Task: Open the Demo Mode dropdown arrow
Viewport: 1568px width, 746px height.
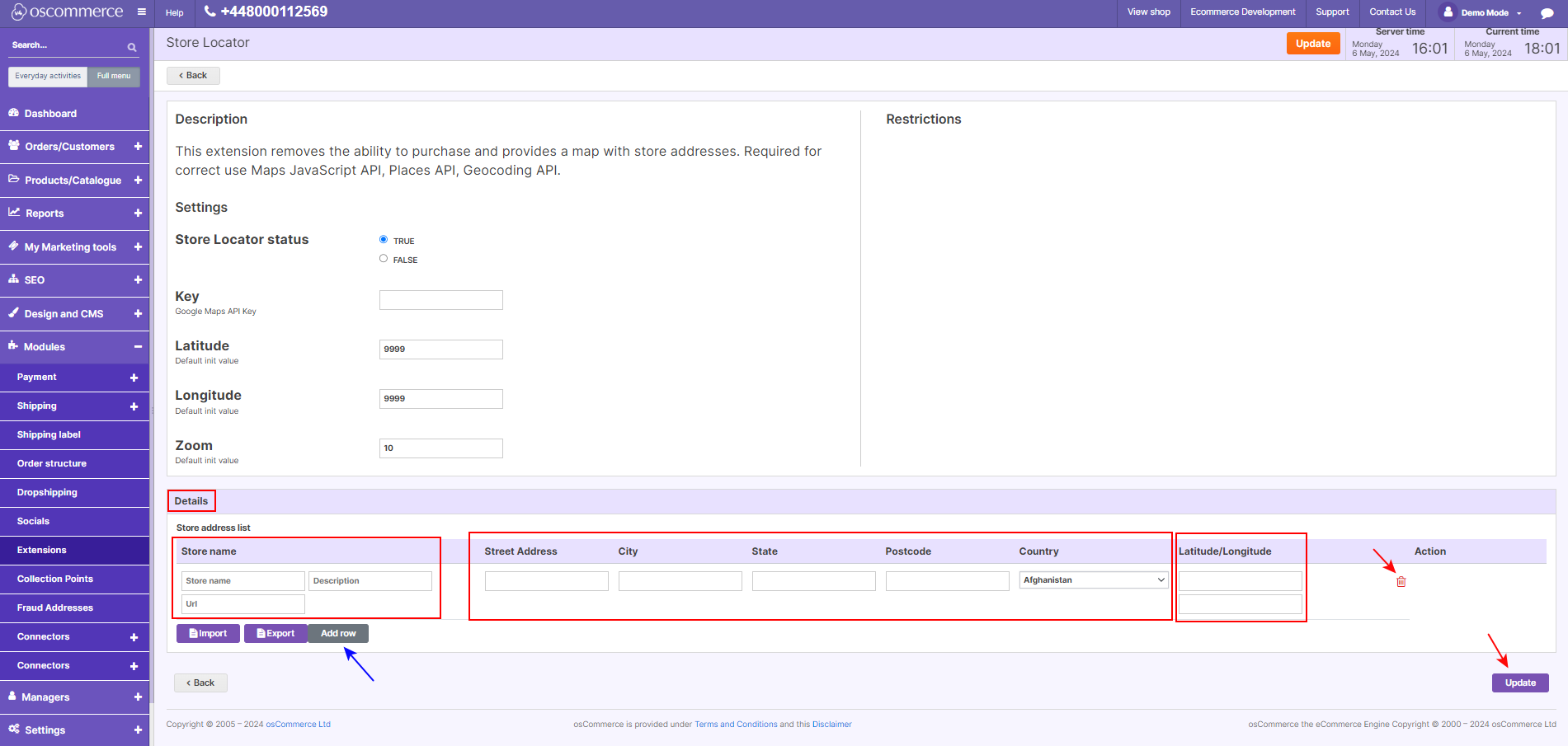Action: [x=1519, y=13]
